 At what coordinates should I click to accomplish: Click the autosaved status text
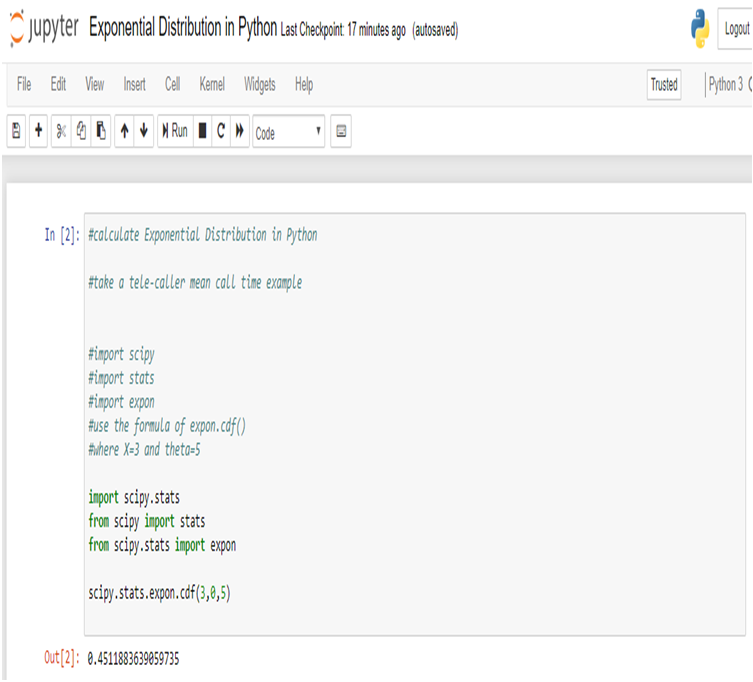(x=435, y=30)
